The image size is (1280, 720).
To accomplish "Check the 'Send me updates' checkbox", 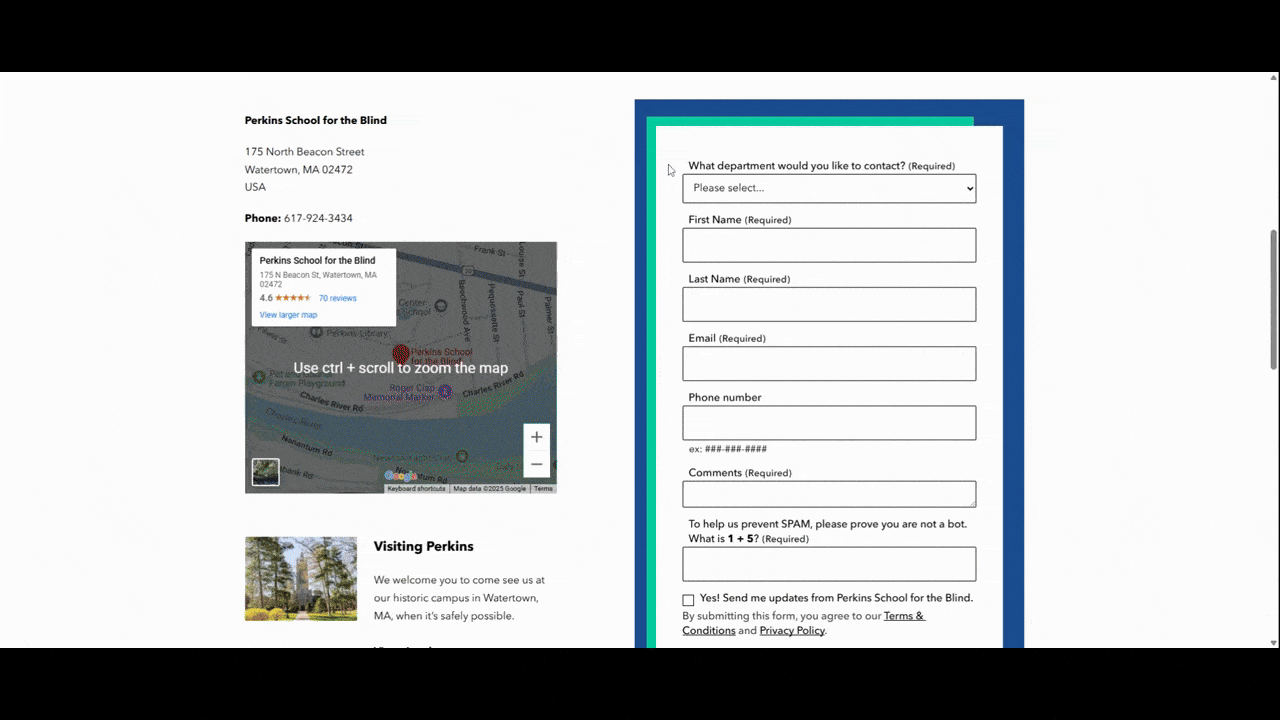I will 688,600.
